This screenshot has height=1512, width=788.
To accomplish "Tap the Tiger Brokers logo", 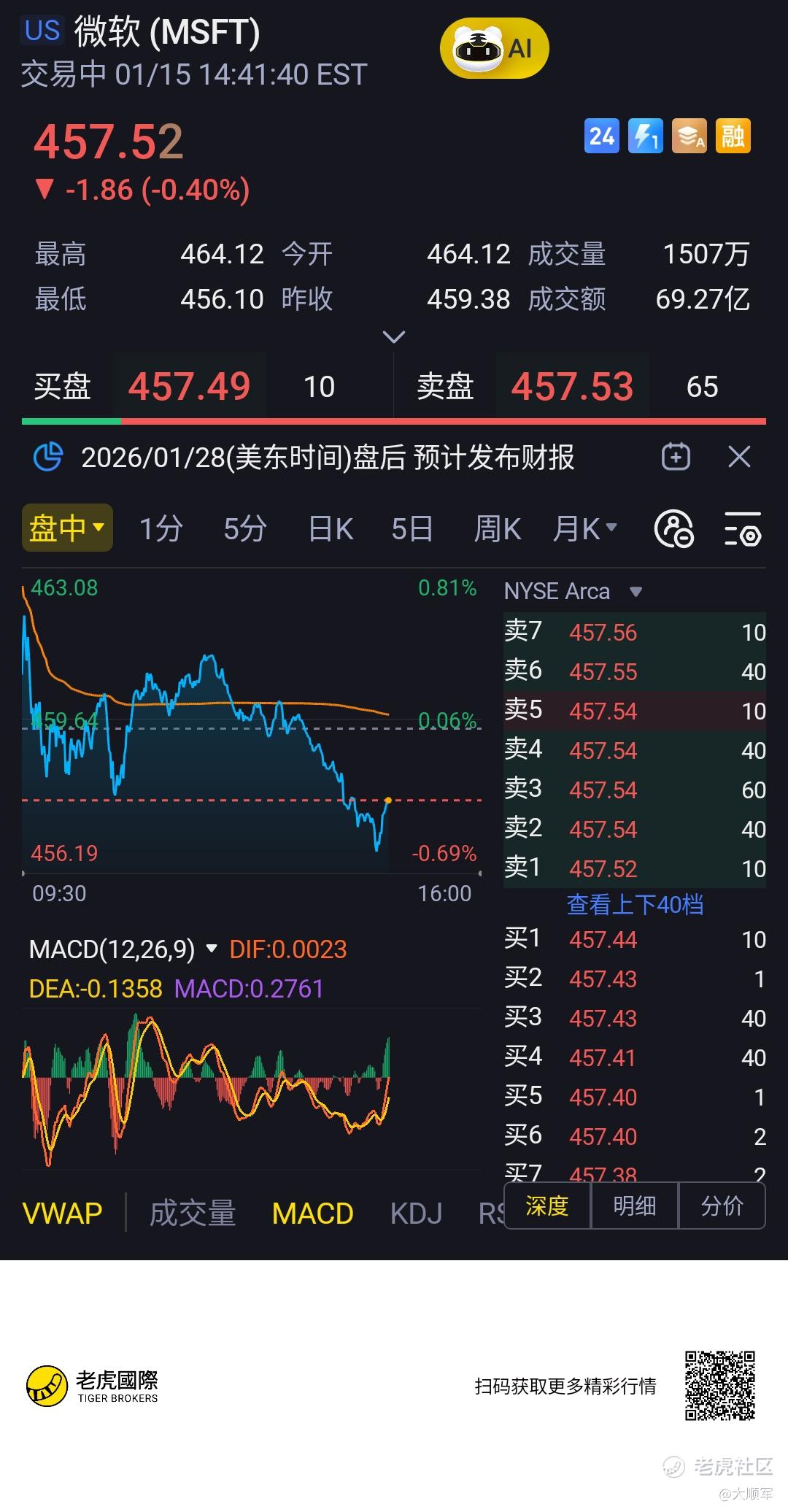I will (93, 1386).
